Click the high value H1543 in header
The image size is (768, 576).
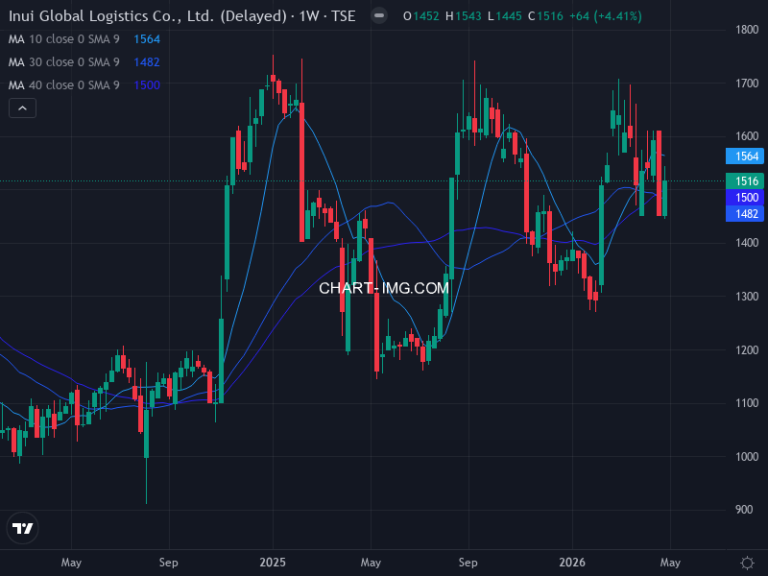pyautogui.click(x=463, y=16)
